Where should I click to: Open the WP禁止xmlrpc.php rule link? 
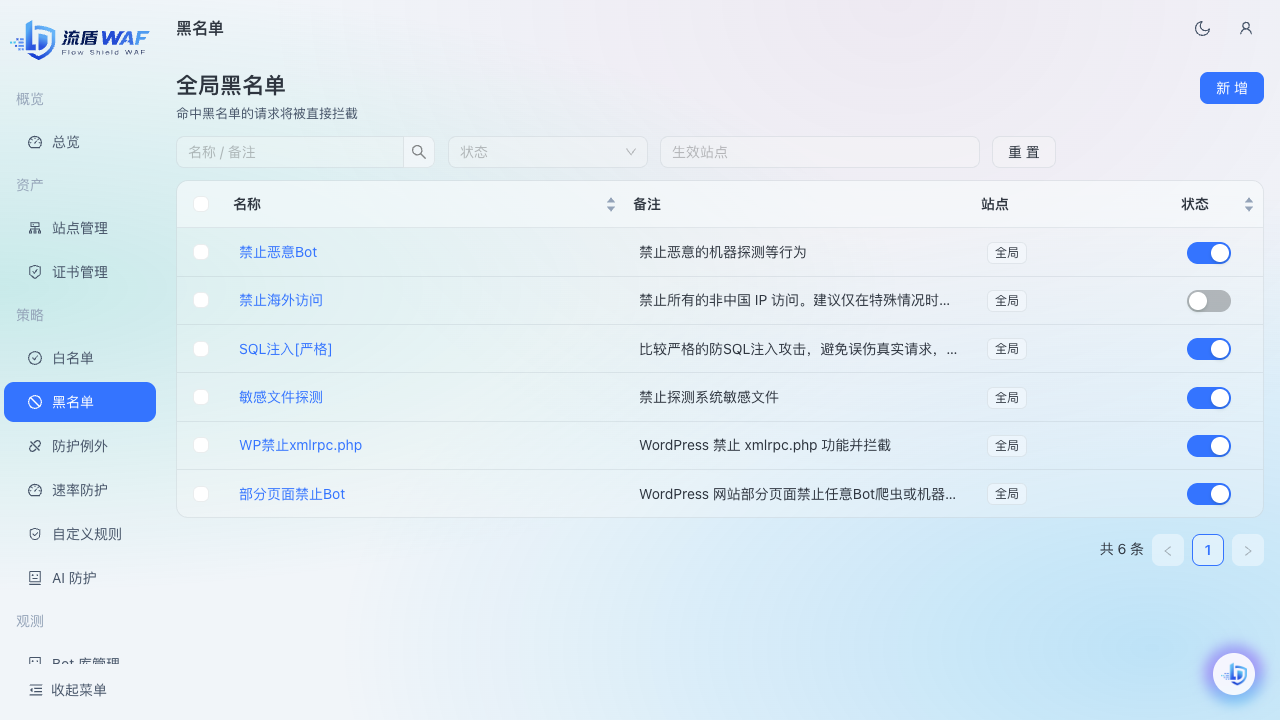(x=300, y=445)
